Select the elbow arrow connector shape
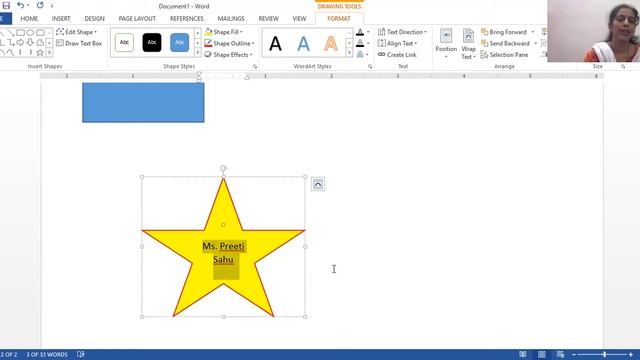 coord(11,42)
